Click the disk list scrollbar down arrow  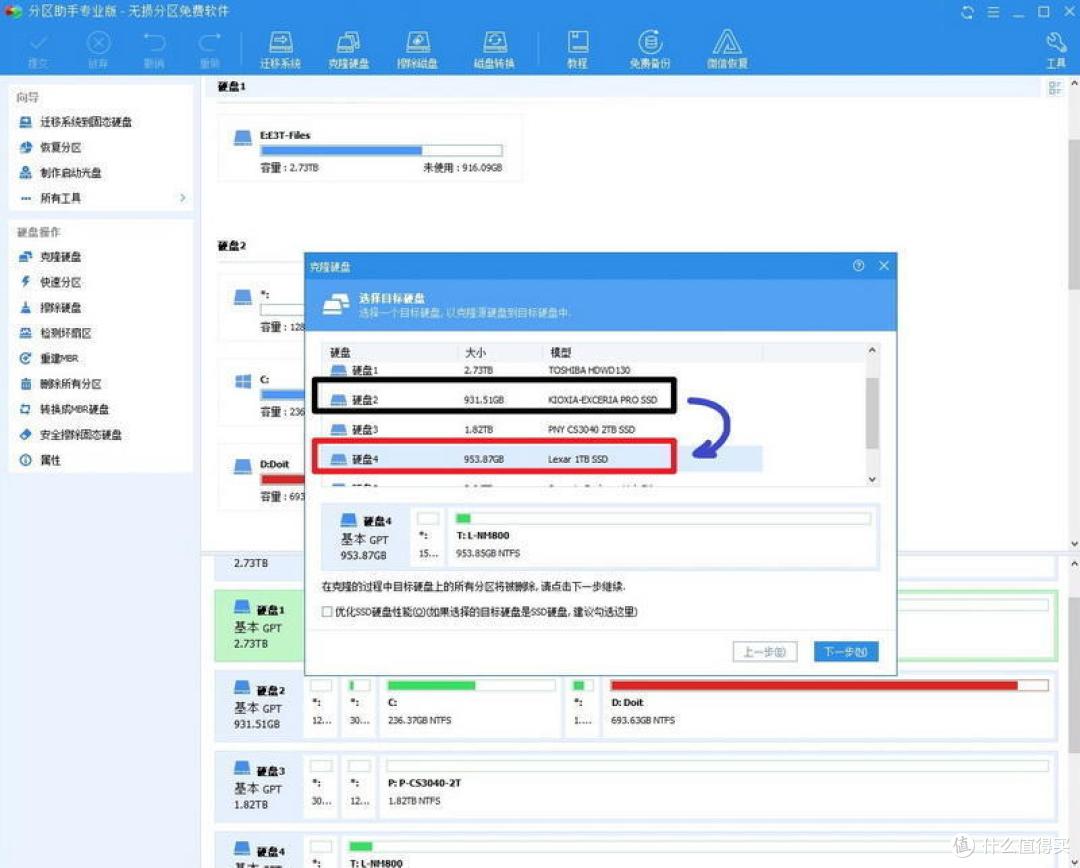(x=872, y=478)
